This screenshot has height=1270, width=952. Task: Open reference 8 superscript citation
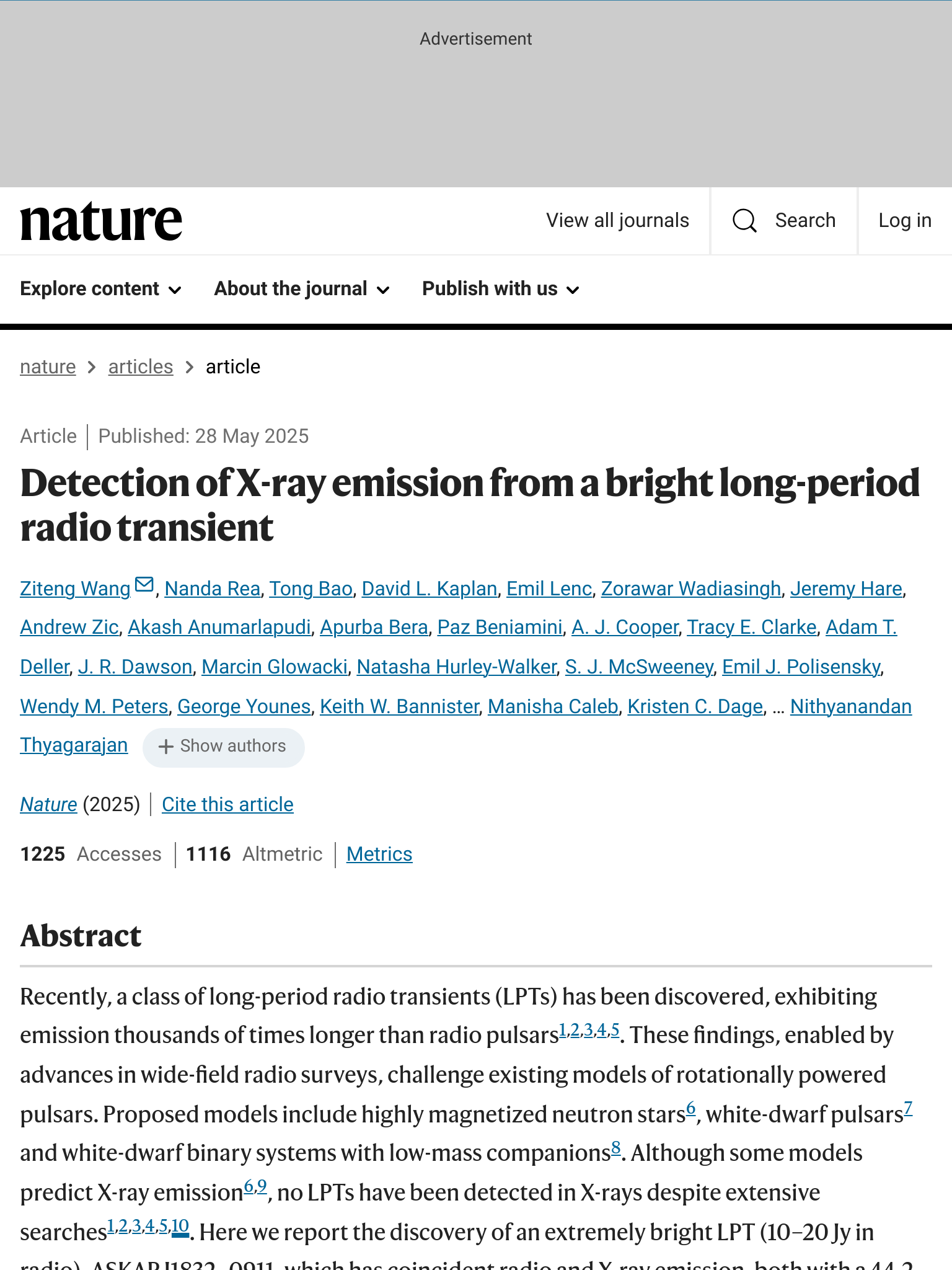pyautogui.click(x=616, y=1147)
